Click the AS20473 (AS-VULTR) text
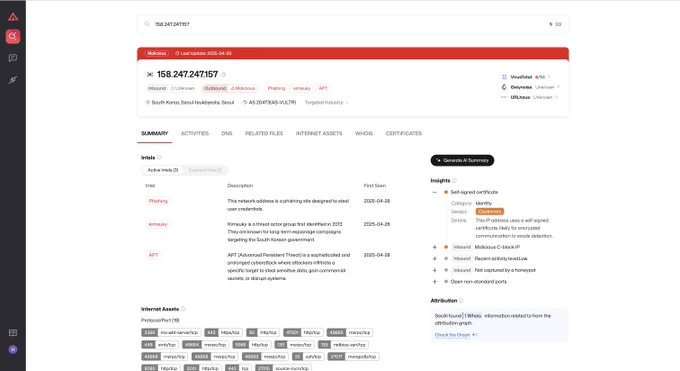Viewport: 680px width, 371px height. pyautogui.click(x=272, y=102)
